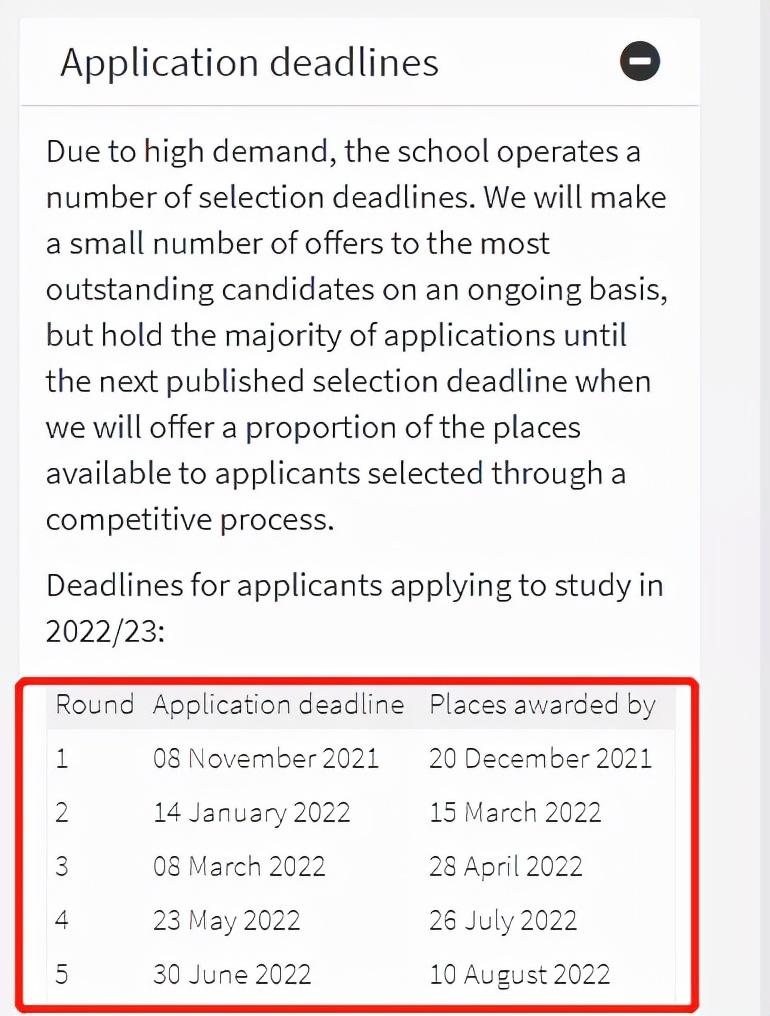Image resolution: width=770 pixels, height=1016 pixels.
Task: Select the 08 November 2021 deadline cell
Action: pyautogui.click(x=266, y=758)
